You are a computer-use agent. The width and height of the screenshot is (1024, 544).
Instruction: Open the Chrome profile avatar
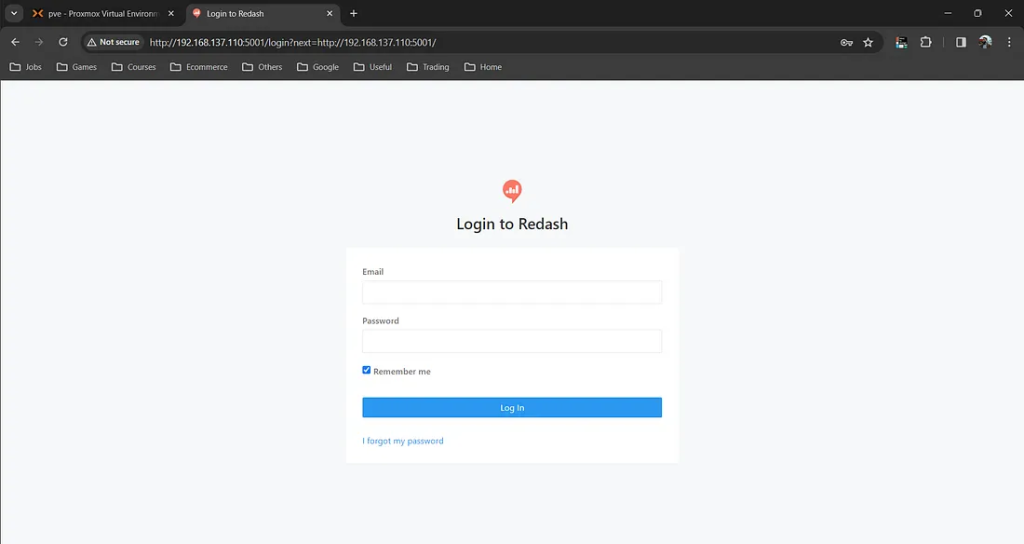point(985,42)
